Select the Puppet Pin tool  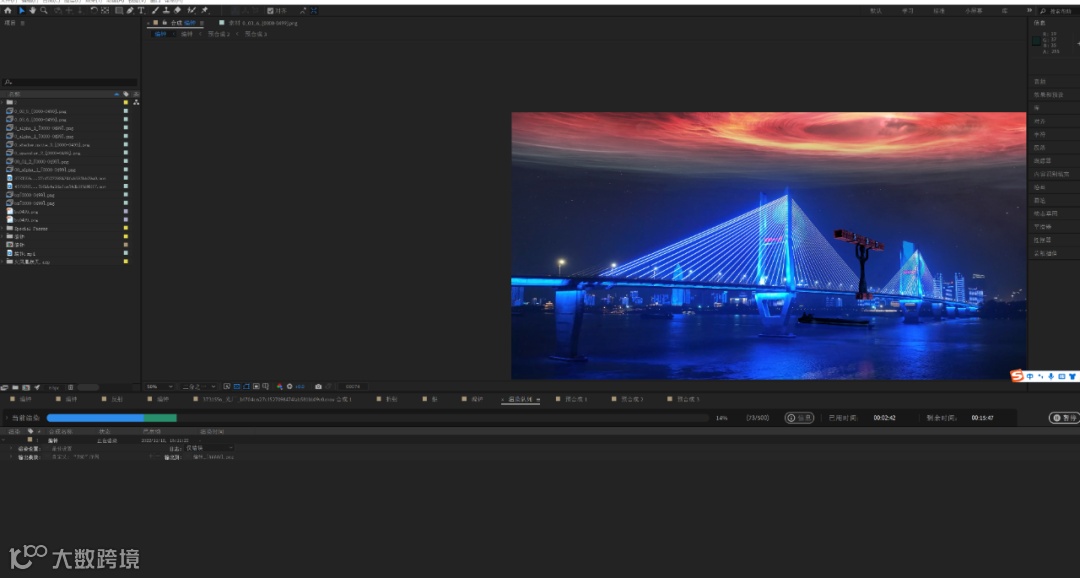204,10
